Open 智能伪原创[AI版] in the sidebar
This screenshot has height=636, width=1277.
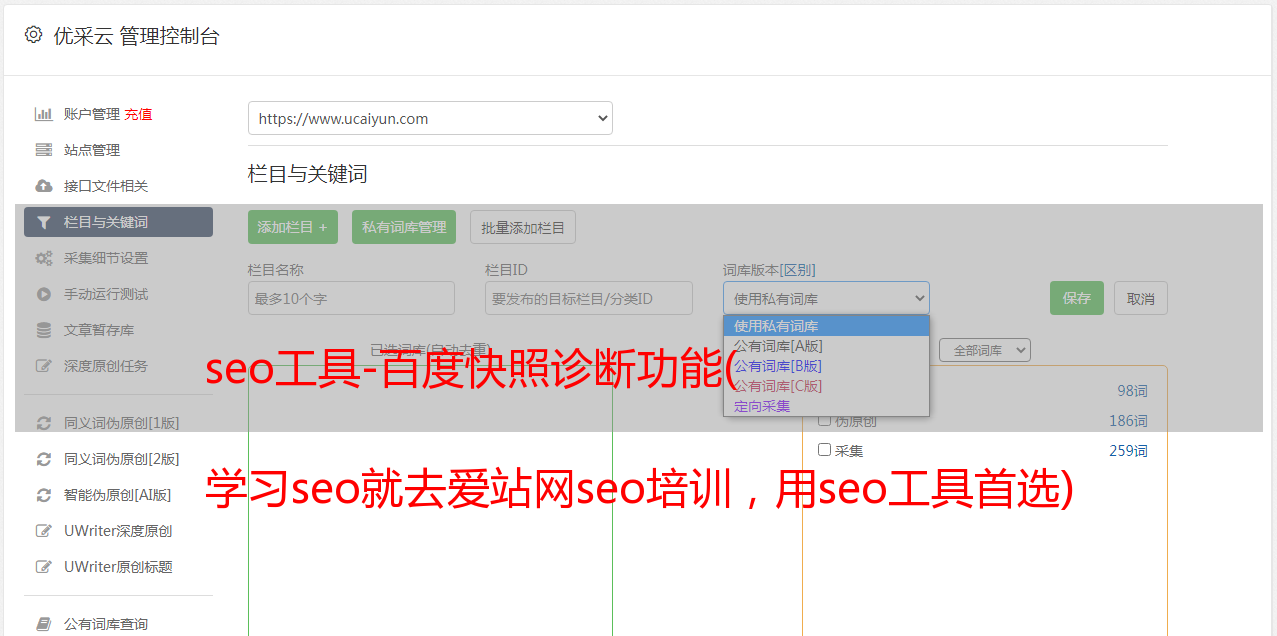click(118, 495)
